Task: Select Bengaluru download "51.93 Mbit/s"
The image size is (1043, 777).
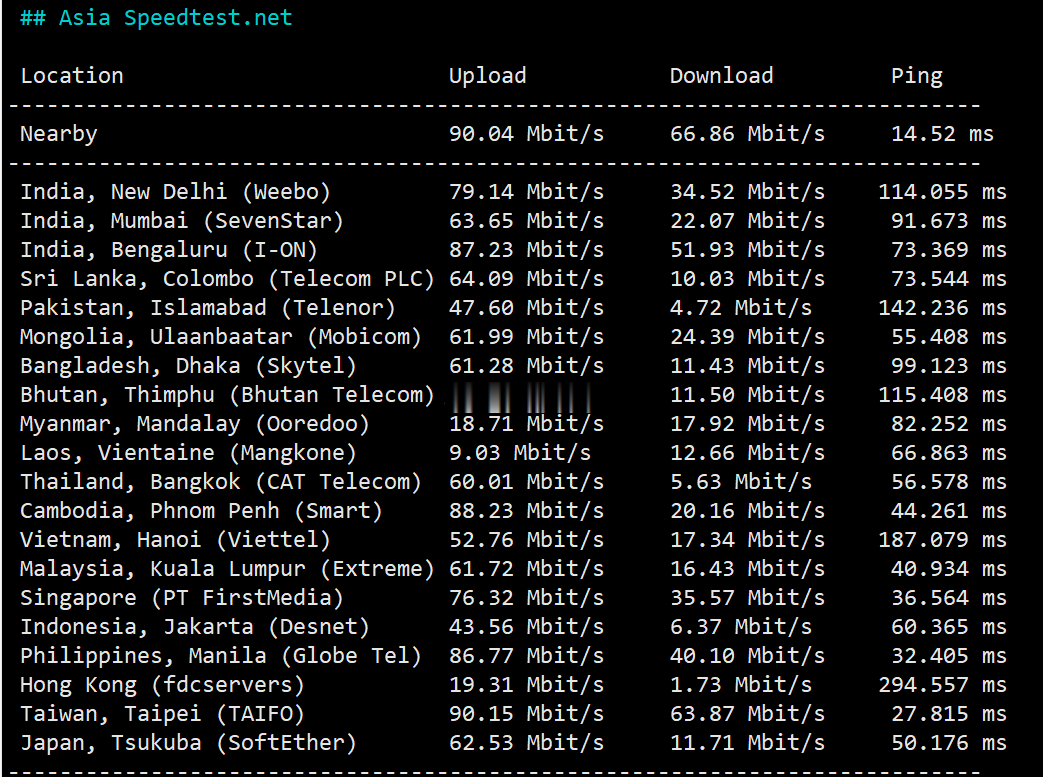Action: tap(747, 250)
